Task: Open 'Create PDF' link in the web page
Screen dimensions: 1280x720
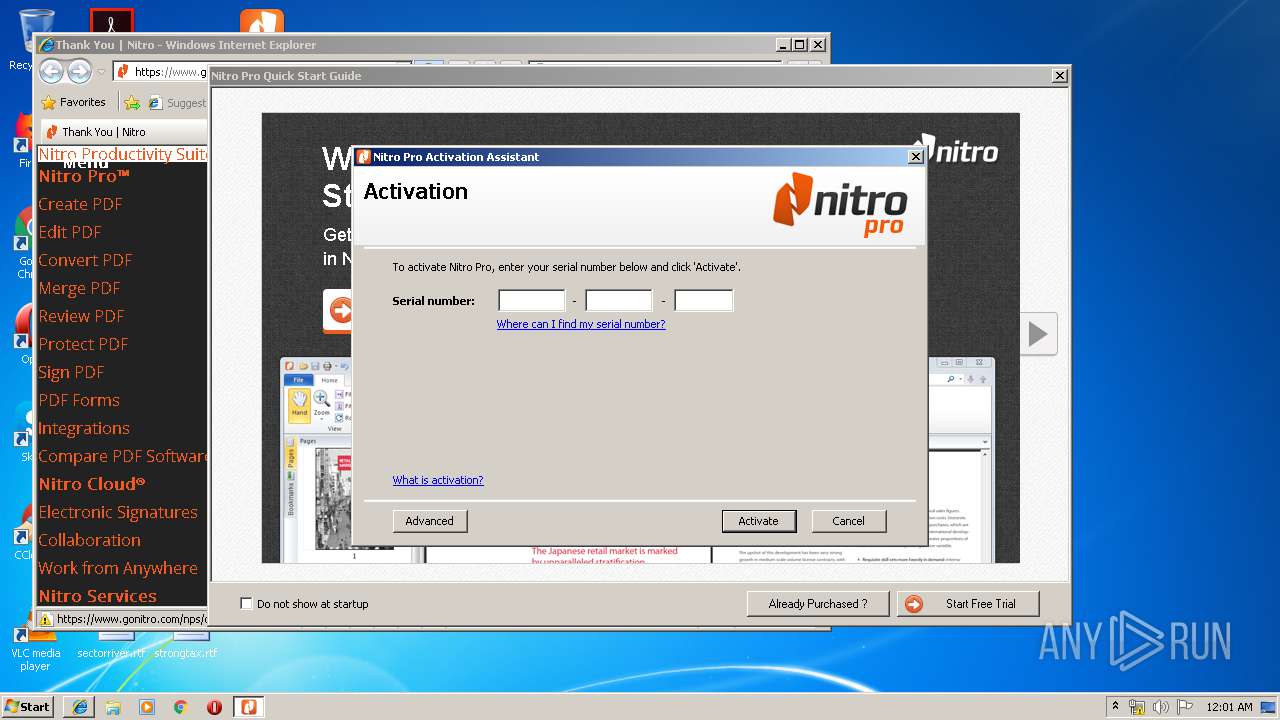Action: click(80, 204)
